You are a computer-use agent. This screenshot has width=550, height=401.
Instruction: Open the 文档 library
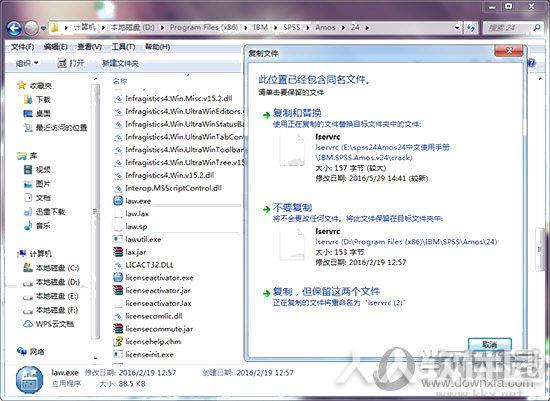(x=38, y=198)
